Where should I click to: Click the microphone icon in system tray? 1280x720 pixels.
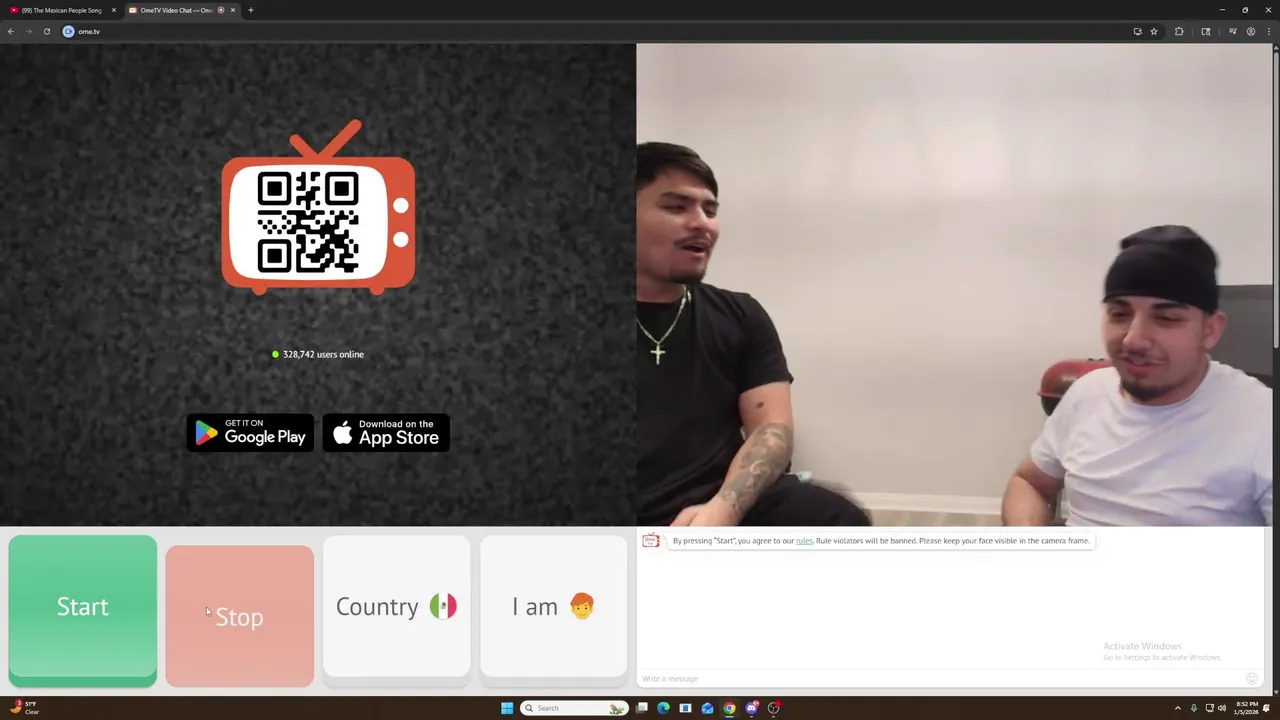tap(1193, 708)
